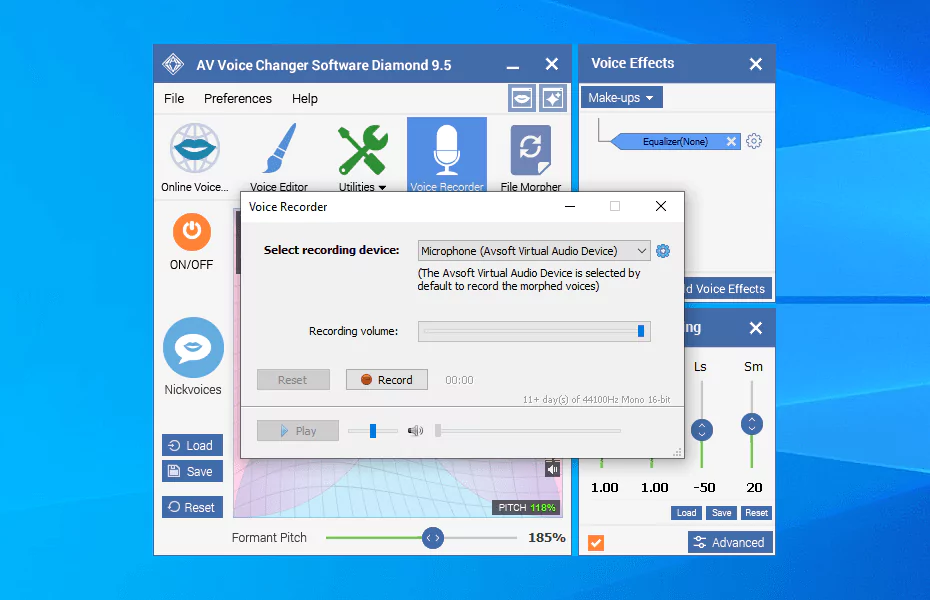Click the Voice Effects button on the right
The width and height of the screenshot is (930, 600).
coord(728,289)
